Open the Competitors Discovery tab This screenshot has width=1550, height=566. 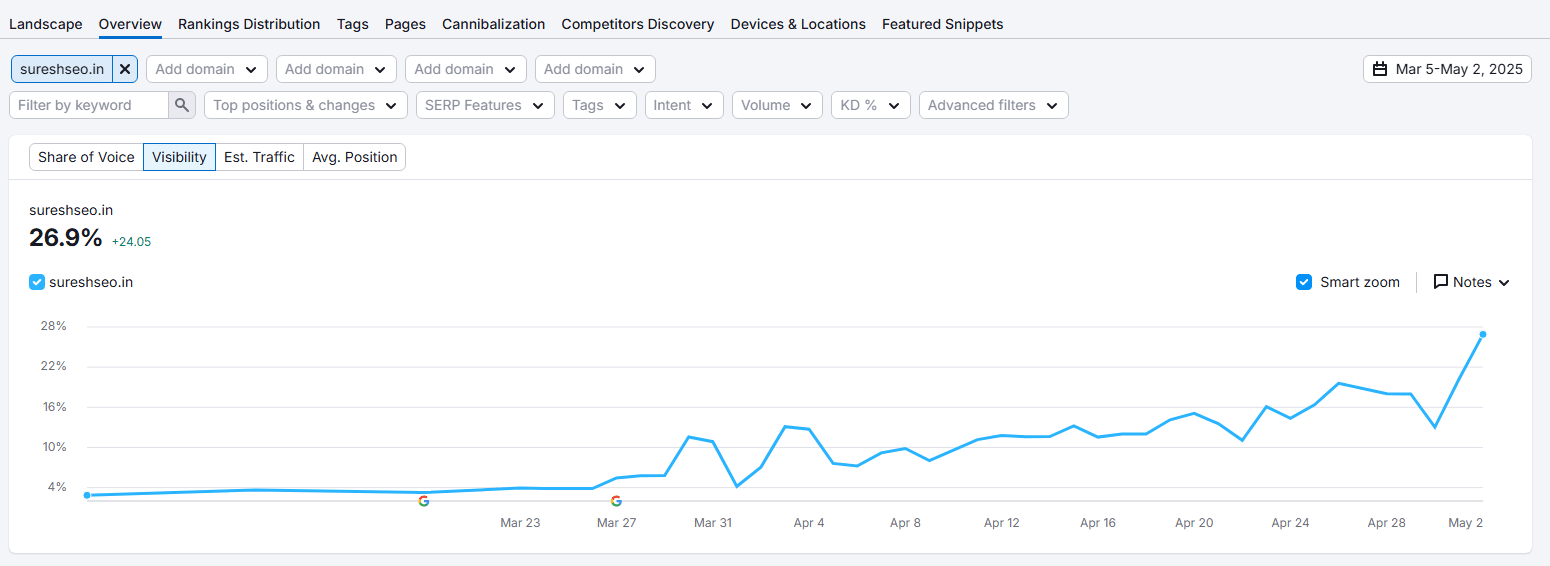[x=637, y=24]
